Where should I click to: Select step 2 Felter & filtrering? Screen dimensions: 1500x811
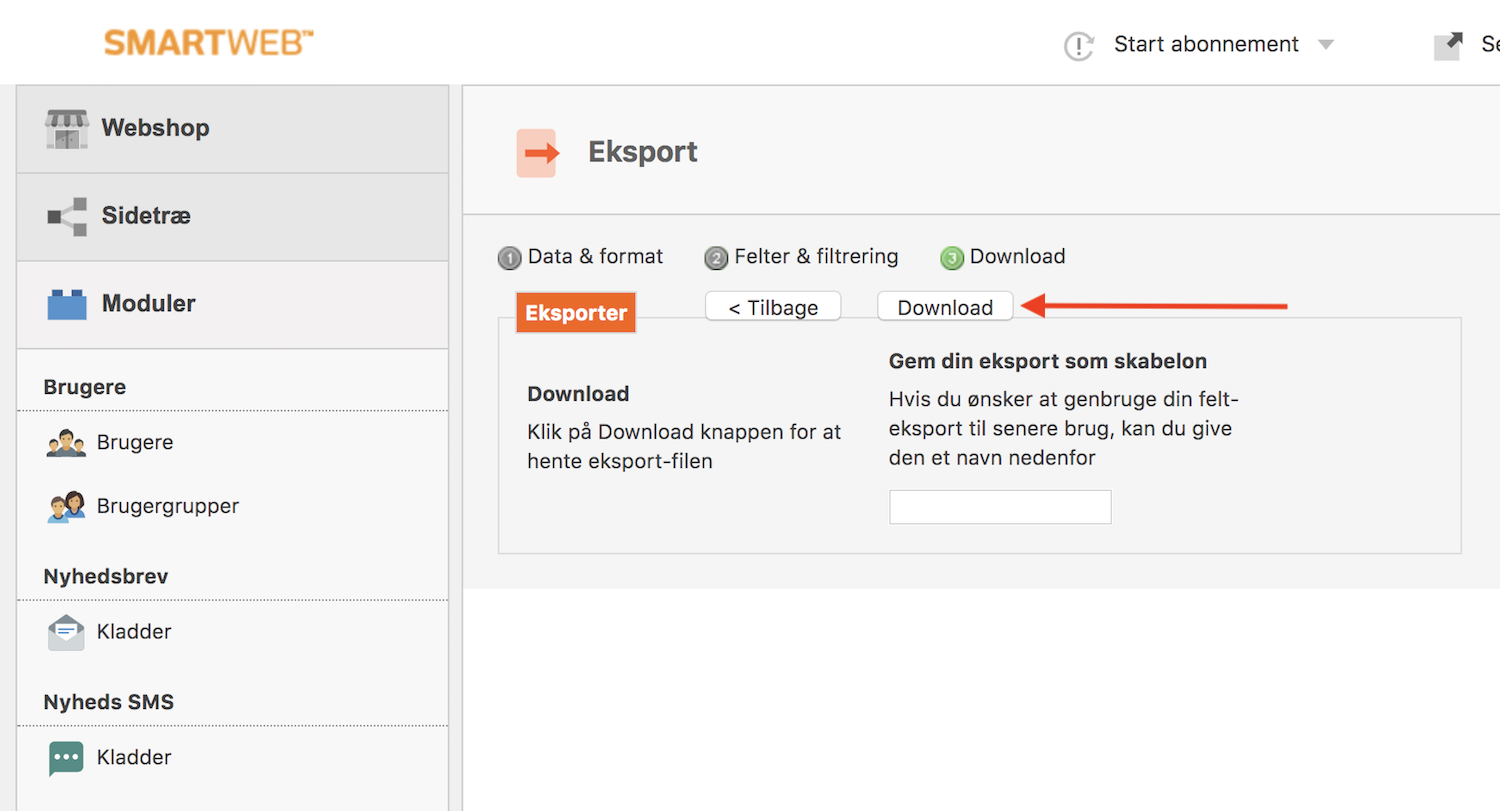[802, 256]
